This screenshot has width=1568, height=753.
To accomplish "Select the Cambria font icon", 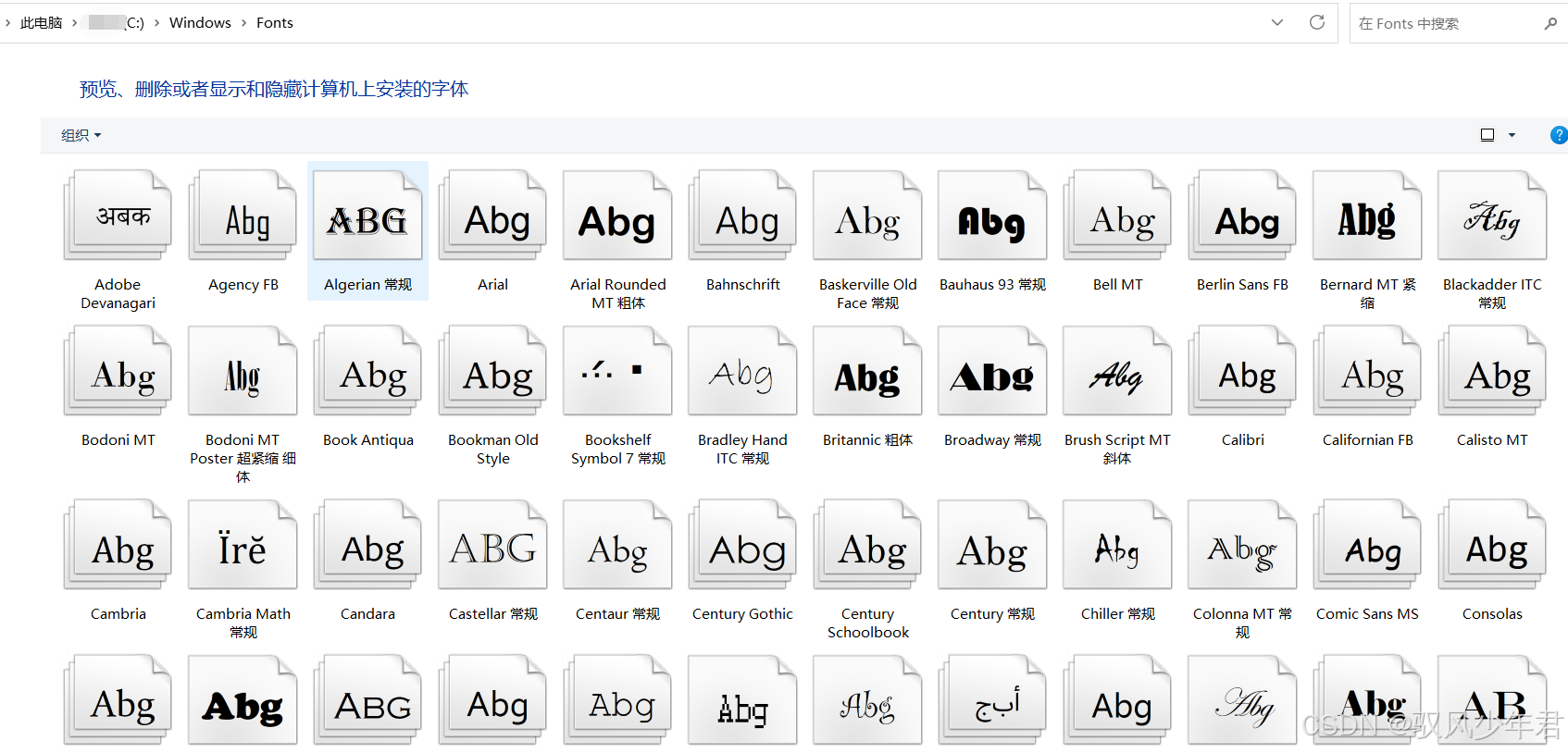I will pos(118,544).
